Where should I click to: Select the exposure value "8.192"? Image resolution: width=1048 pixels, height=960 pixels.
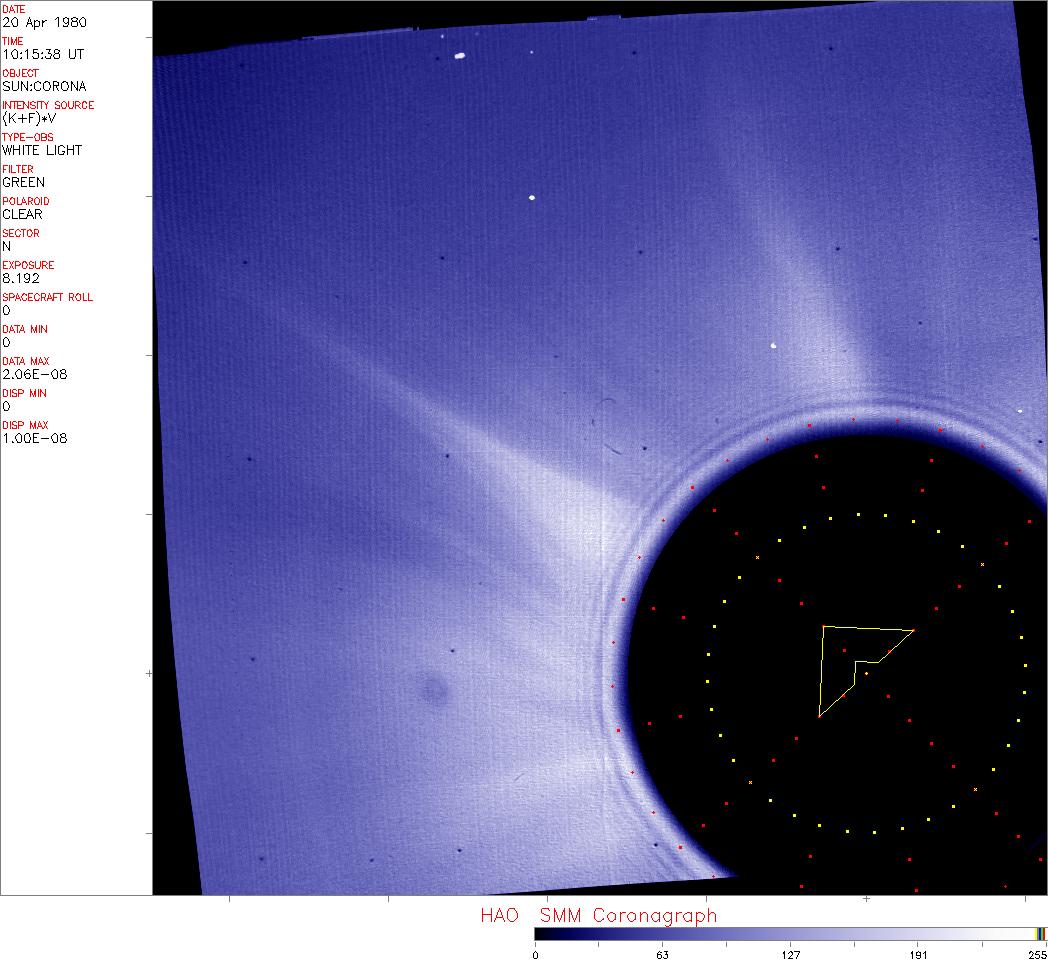click(20, 278)
